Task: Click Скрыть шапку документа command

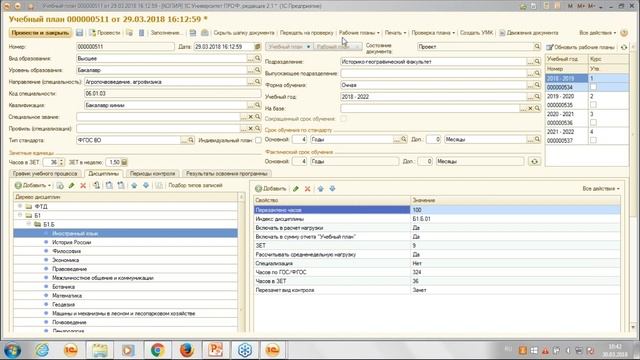Action: [244, 33]
